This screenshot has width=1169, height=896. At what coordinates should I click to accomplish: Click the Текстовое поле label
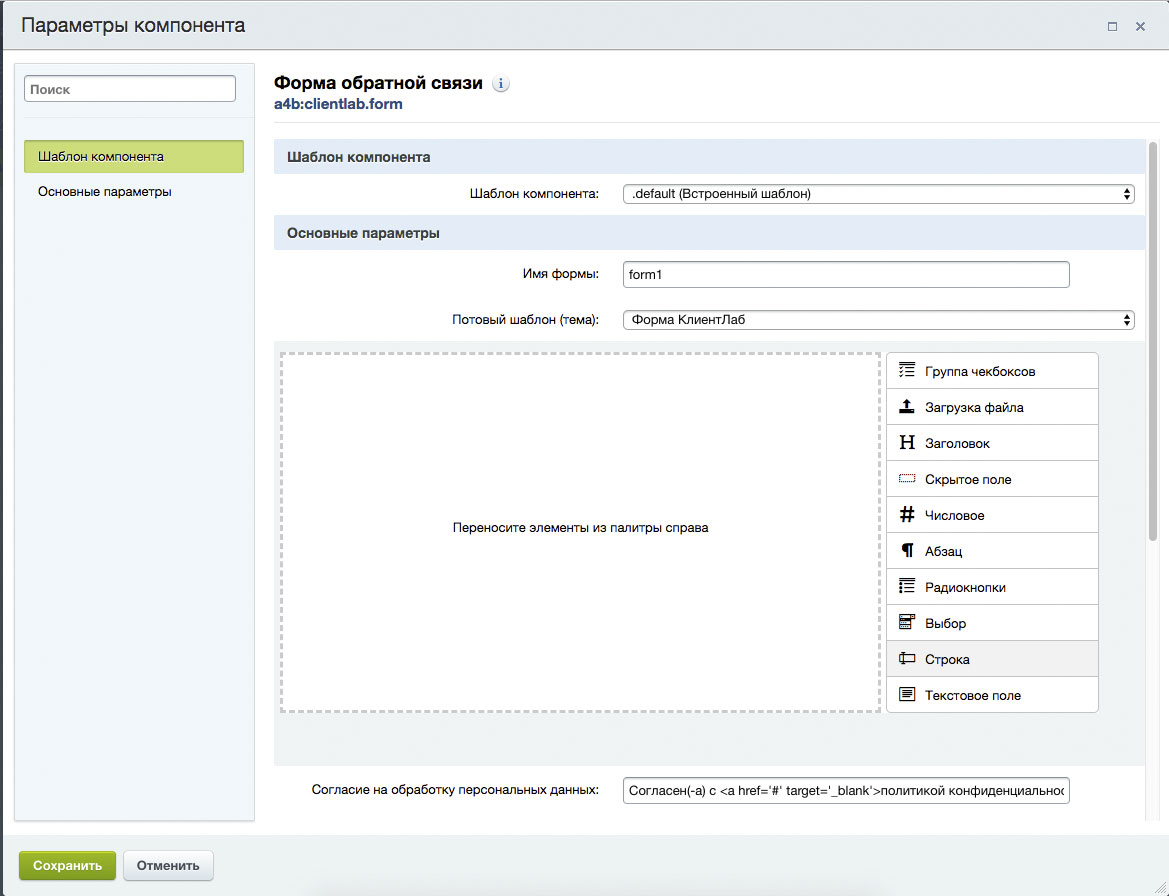click(973, 695)
